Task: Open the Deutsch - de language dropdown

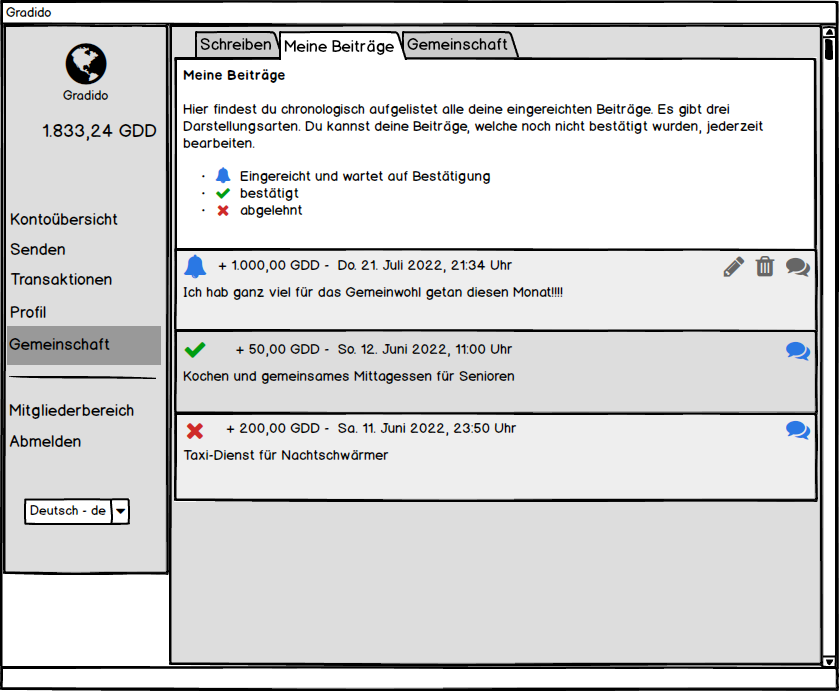Action: click(x=120, y=511)
